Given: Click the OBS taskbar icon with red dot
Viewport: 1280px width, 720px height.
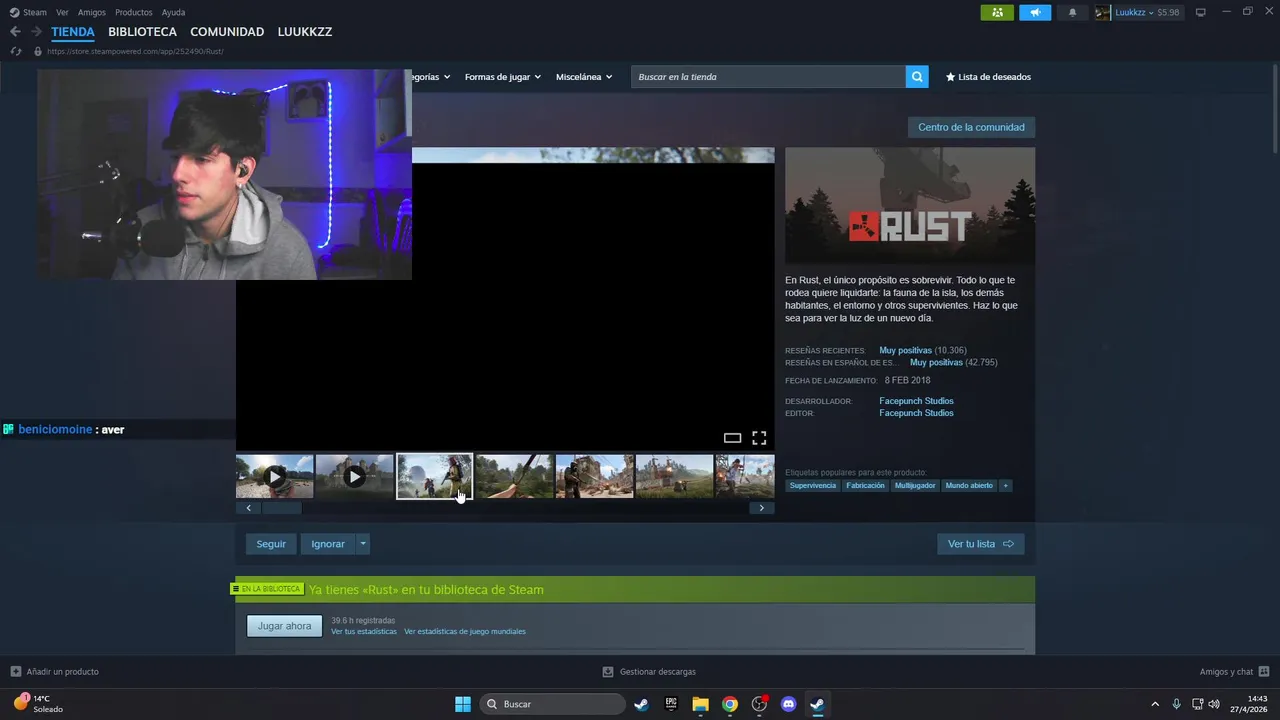Looking at the screenshot, I should coord(759,704).
